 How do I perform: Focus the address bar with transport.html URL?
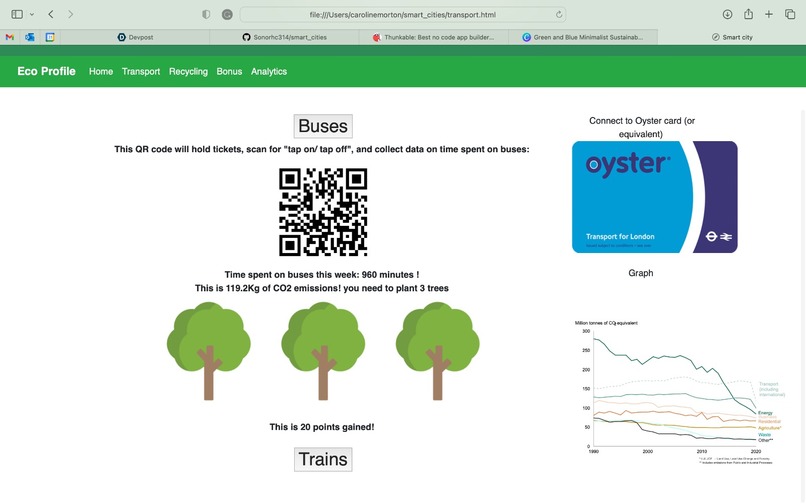point(402,14)
